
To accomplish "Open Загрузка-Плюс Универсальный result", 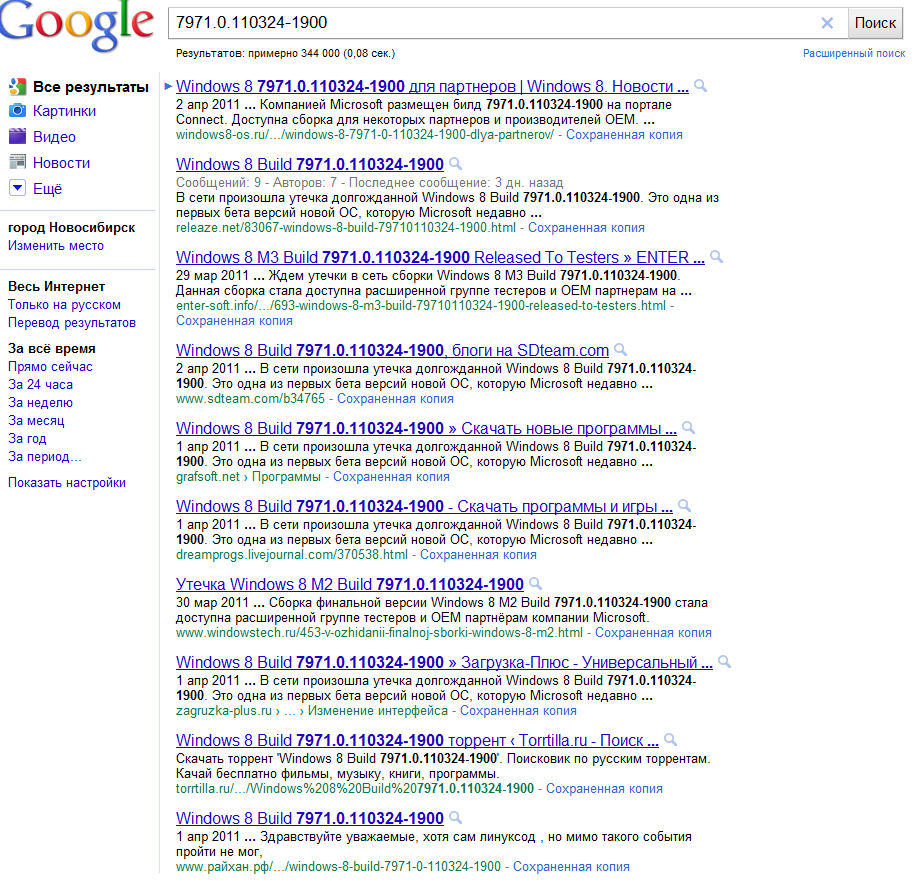I will [444, 662].
